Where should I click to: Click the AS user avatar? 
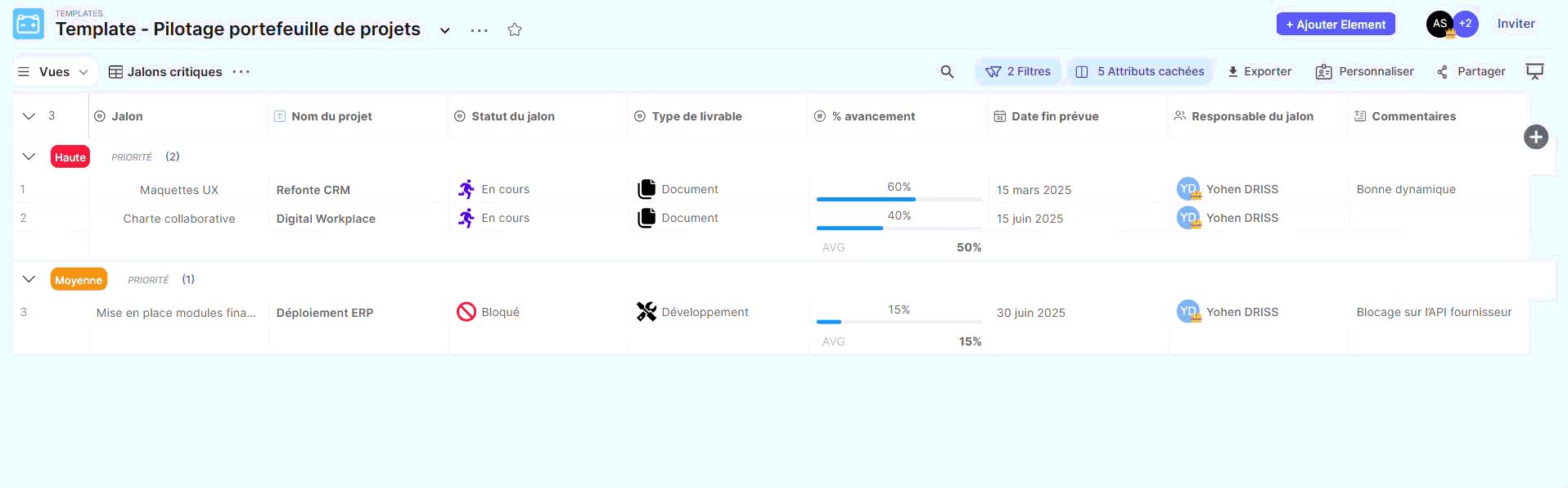point(1439,24)
